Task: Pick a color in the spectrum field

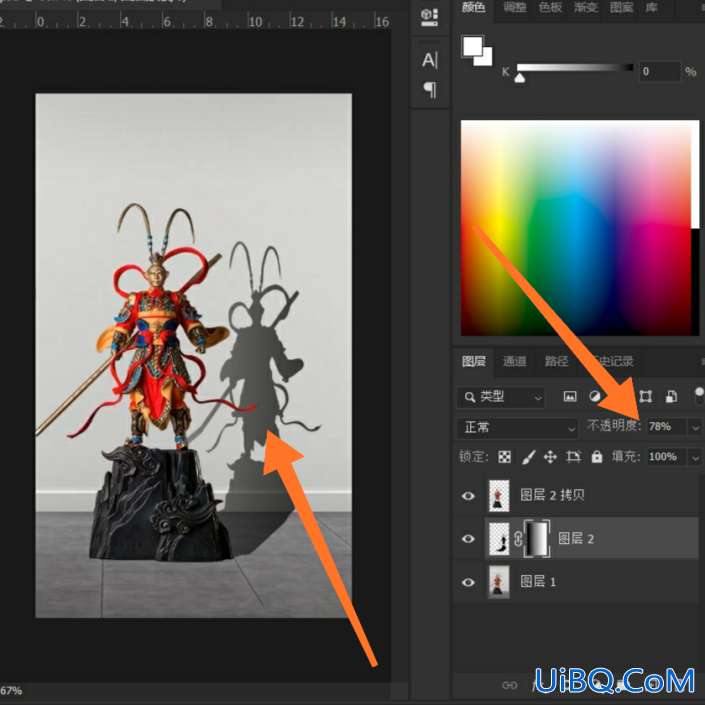Action: 576,228
